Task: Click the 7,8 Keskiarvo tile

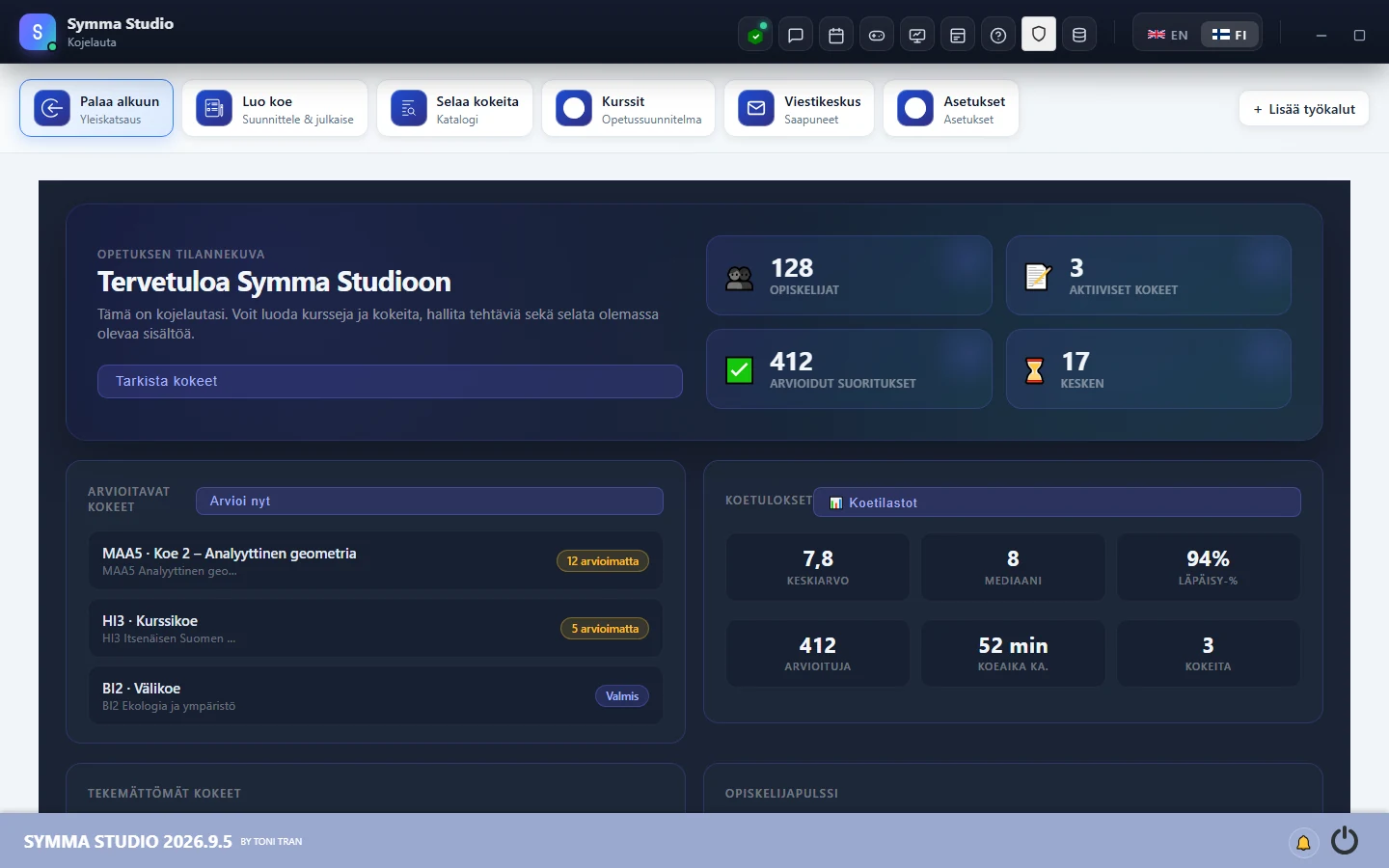Action: [x=818, y=568]
